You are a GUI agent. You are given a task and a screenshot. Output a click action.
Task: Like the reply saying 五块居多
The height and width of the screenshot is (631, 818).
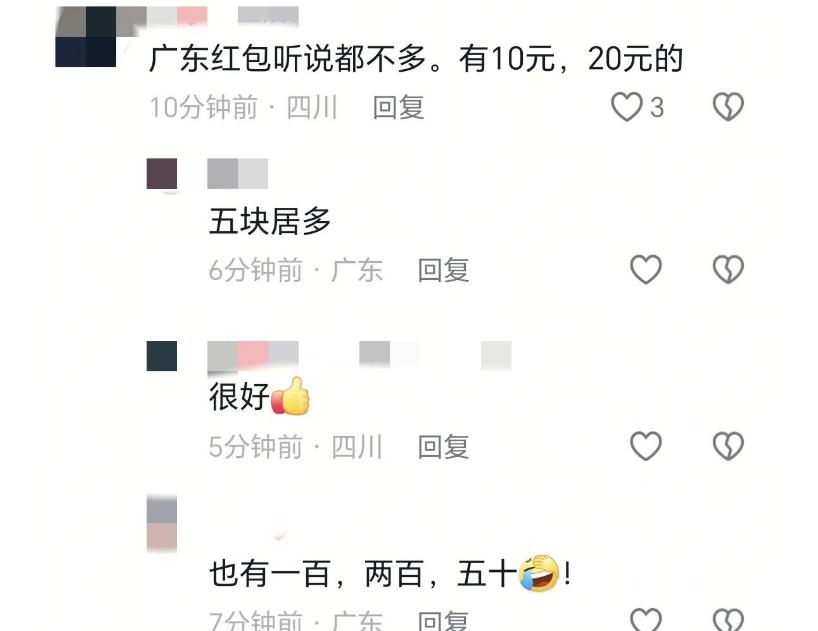646,269
